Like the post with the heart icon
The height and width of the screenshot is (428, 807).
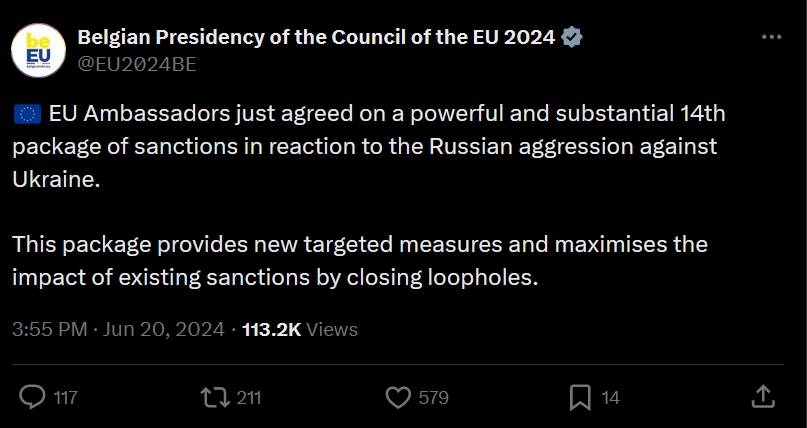(398, 397)
